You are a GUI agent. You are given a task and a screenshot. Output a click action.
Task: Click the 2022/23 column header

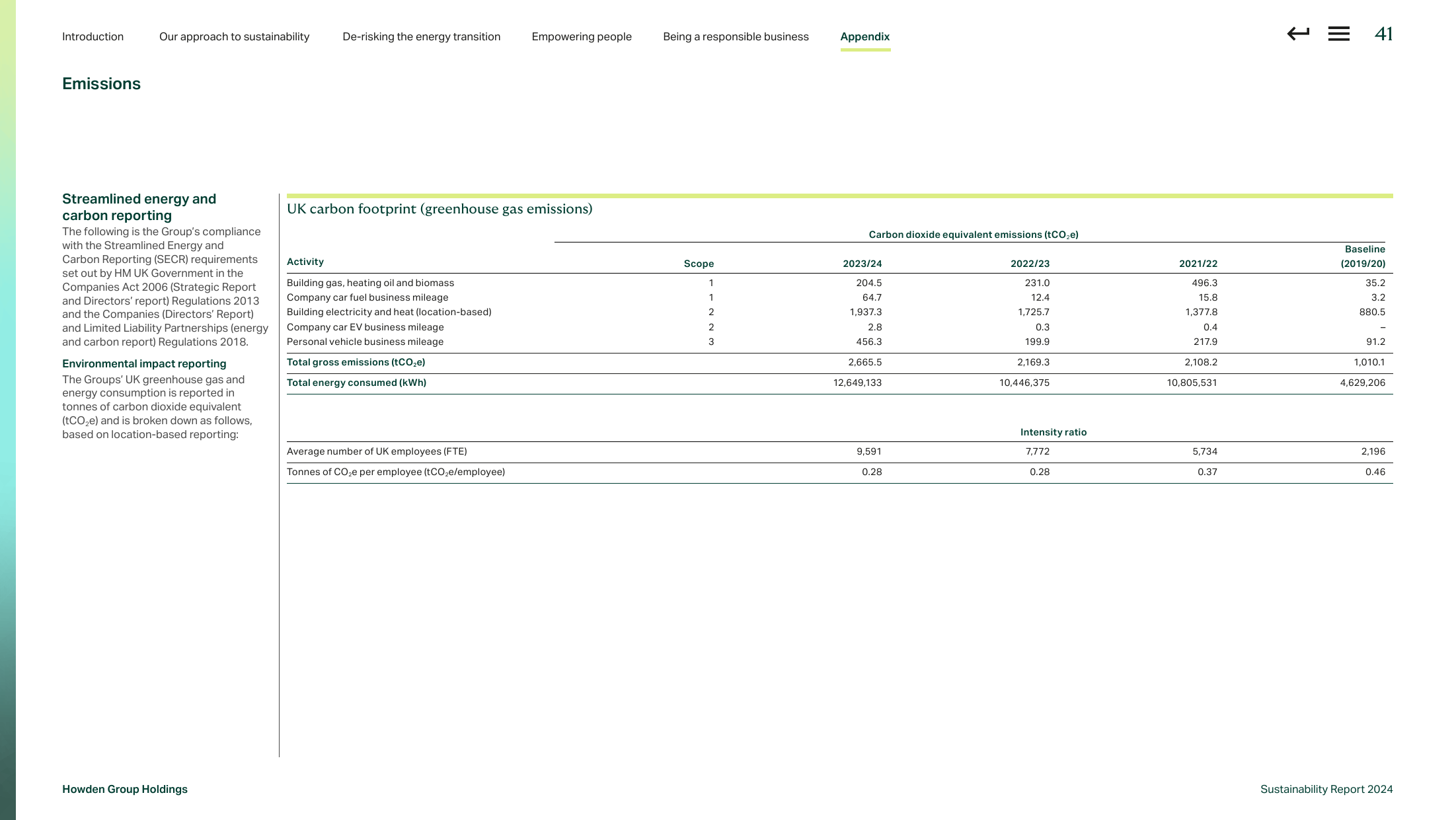pyautogui.click(x=1030, y=264)
